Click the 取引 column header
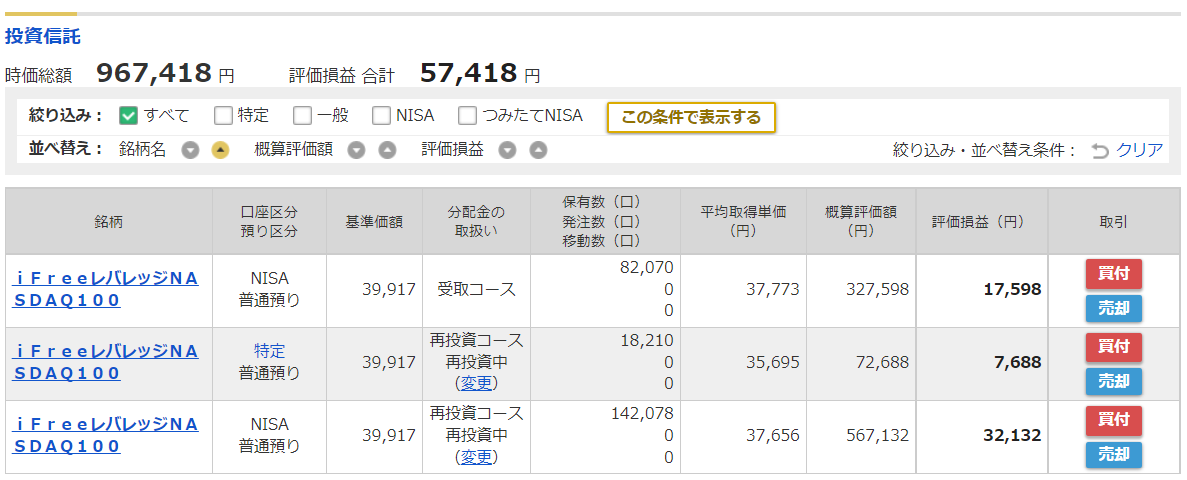 [1114, 222]
